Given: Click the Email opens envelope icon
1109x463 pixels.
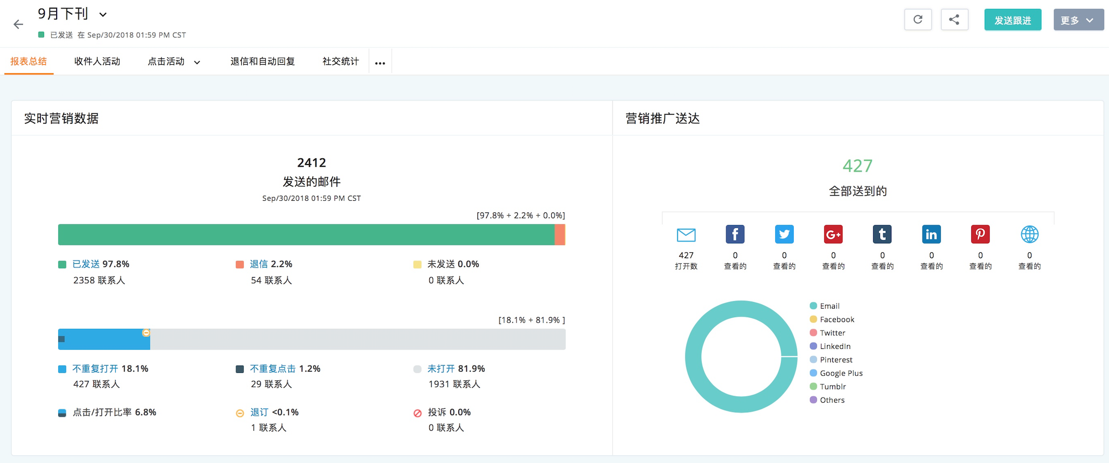Looking at the screenshot, I should click(686, 235).
